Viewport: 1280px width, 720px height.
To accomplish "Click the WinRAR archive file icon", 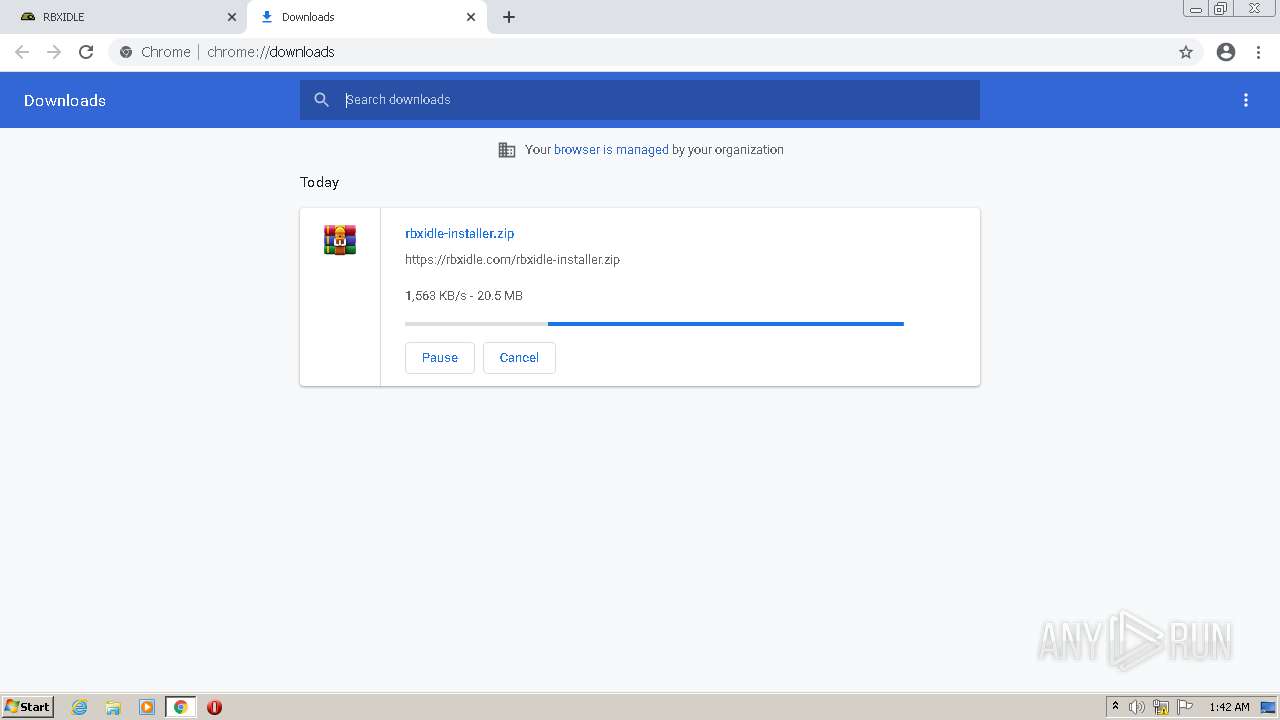I will [340, 240].
